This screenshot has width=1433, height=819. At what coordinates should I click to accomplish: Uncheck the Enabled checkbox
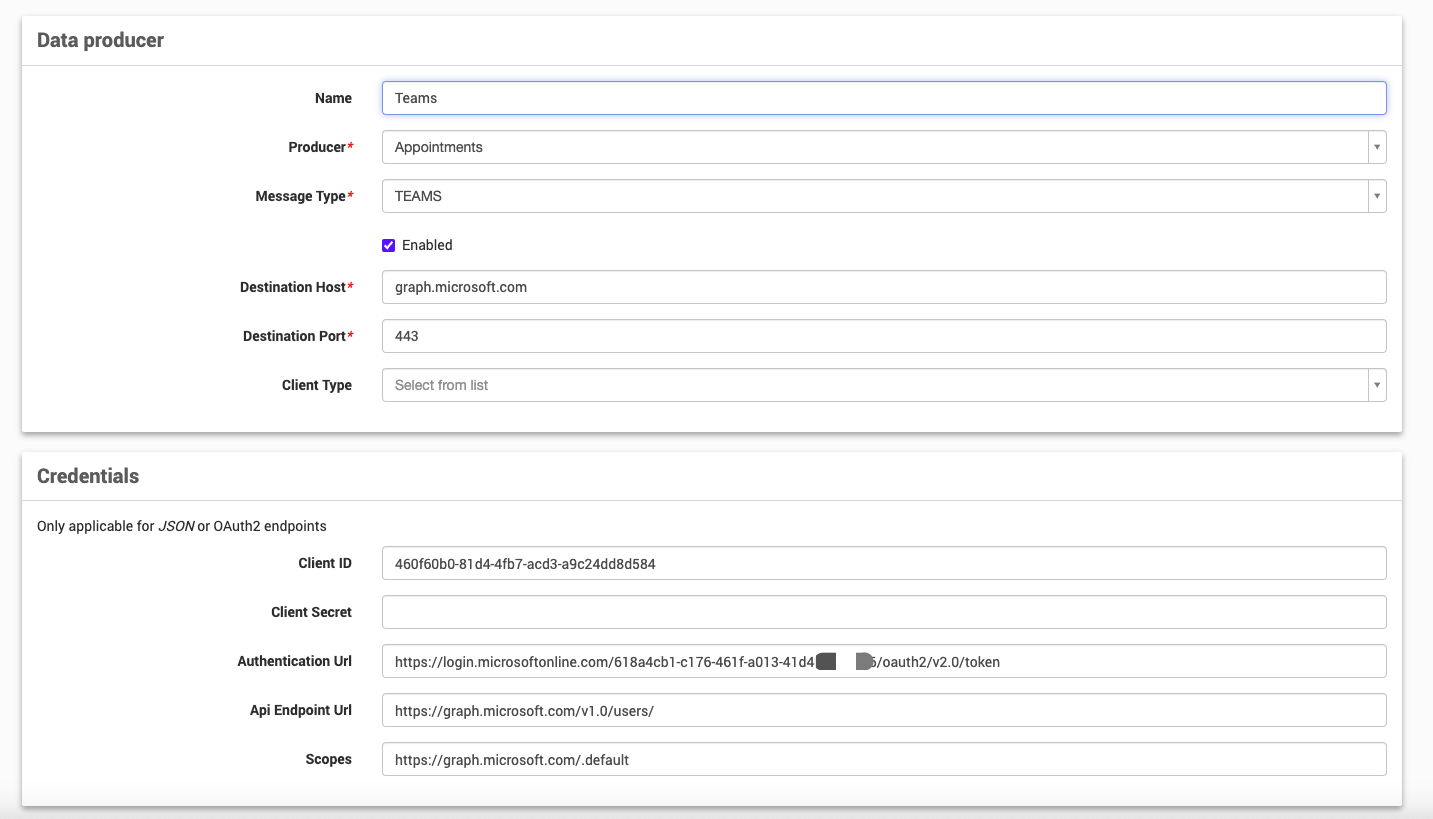click(389, 245)
